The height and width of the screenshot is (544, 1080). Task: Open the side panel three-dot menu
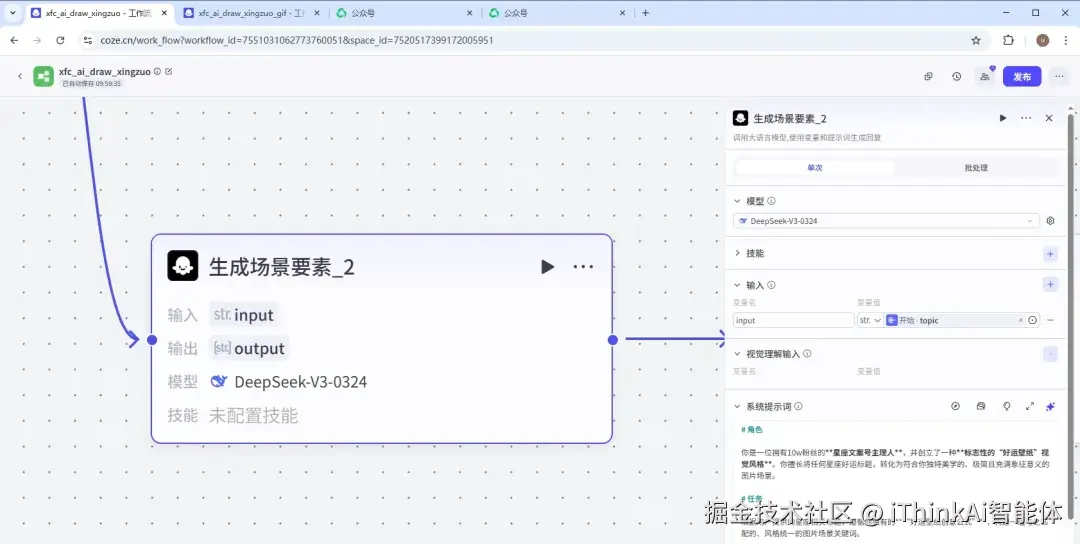1026,118
